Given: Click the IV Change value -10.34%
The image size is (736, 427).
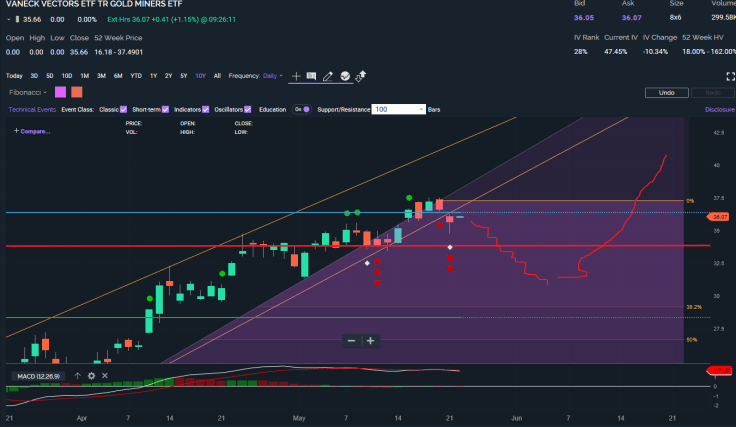Looking at the screenshot, I should (x=655, y=52).
